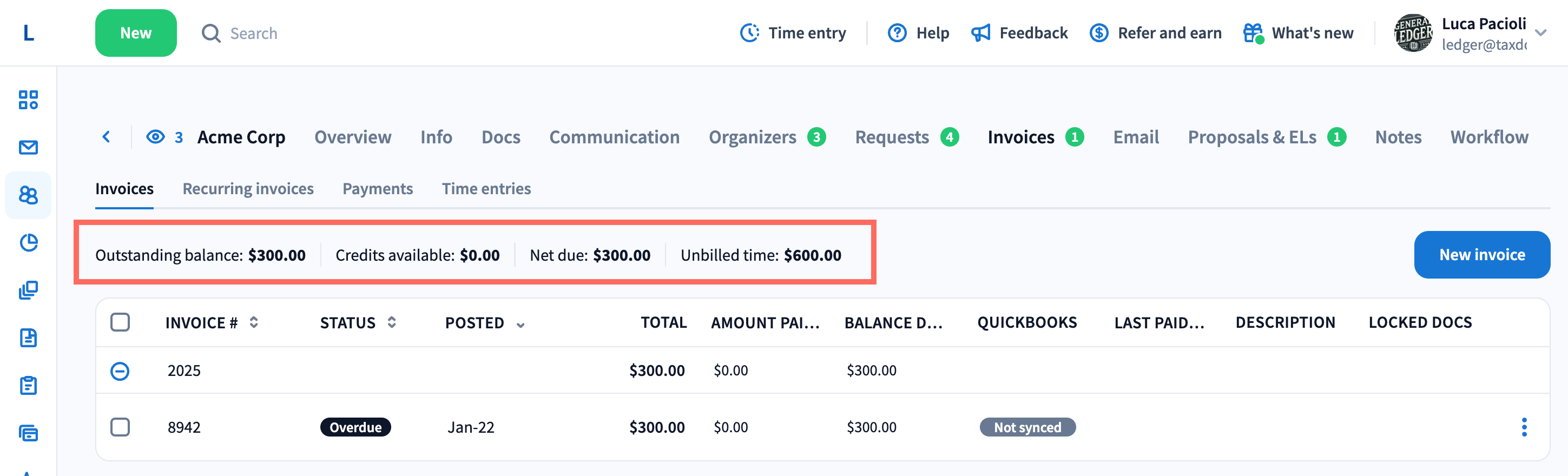
Task: Click the Time entry clock icon
Action: coord(749,33)
